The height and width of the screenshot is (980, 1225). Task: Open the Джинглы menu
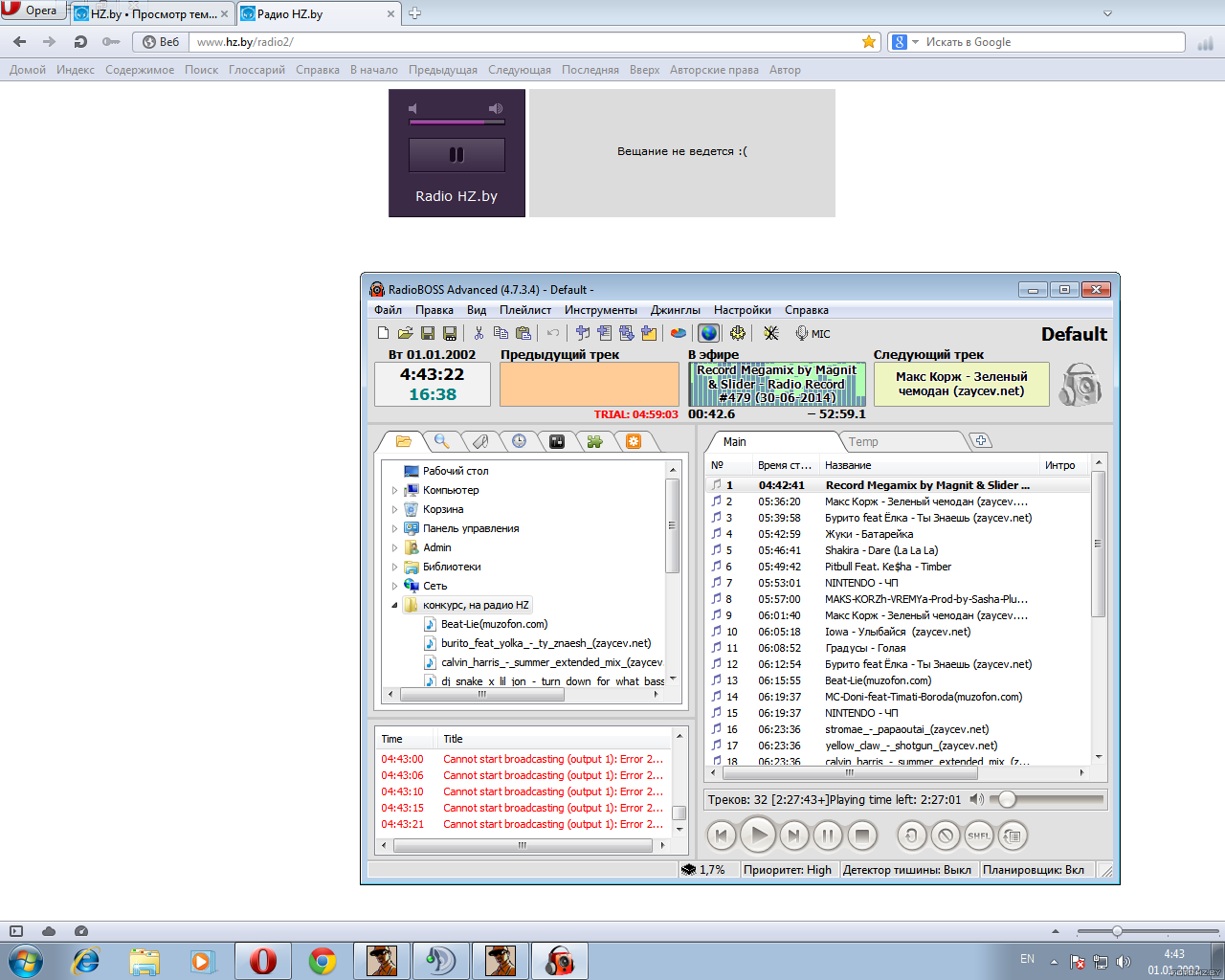[676, 310]
